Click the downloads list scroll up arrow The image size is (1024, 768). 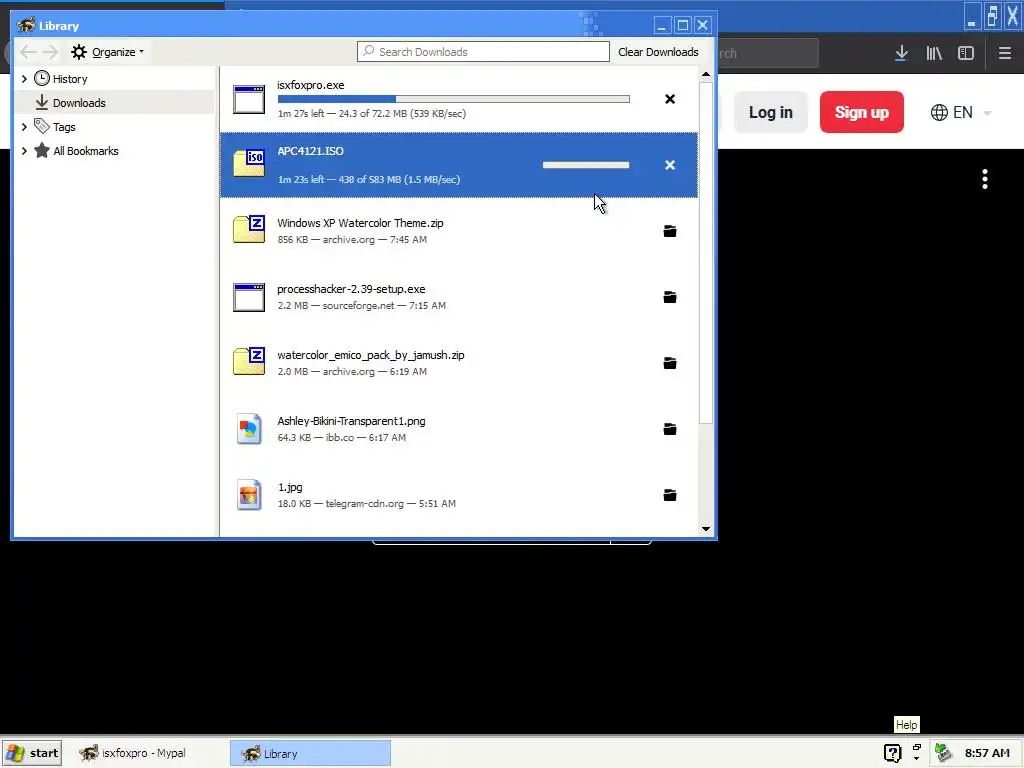click(705, 74)
